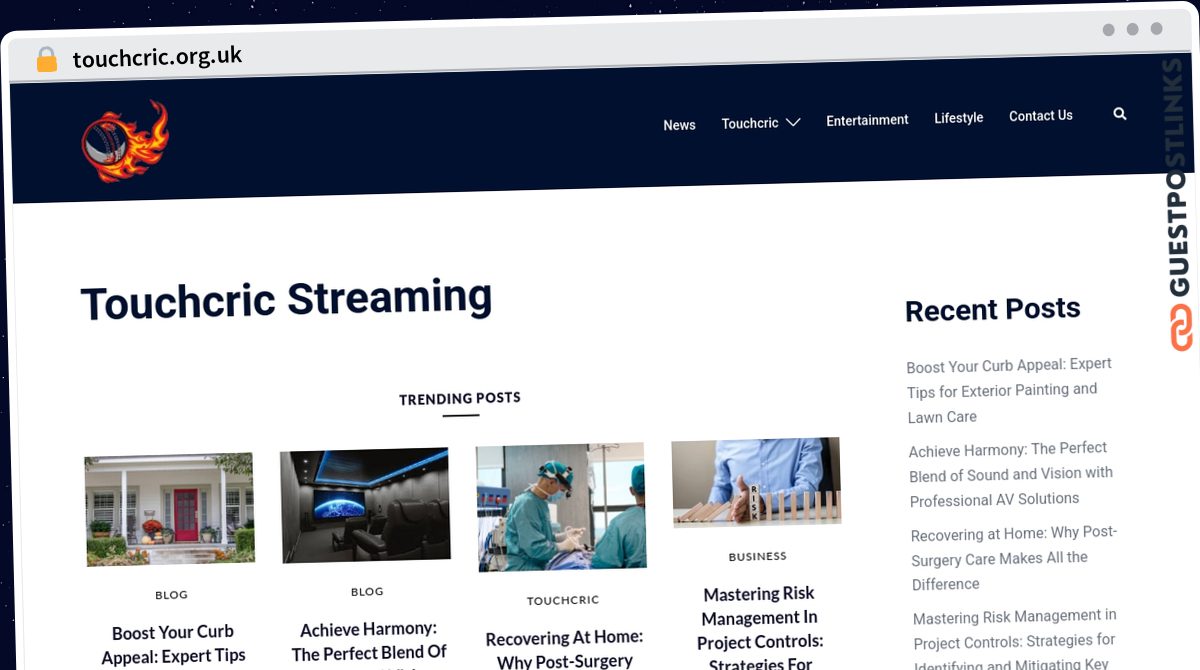1200x670 pixels.
Task: Open 'Mastering Risk Management In Project Controls' title
Action: (x=760, y=628)
